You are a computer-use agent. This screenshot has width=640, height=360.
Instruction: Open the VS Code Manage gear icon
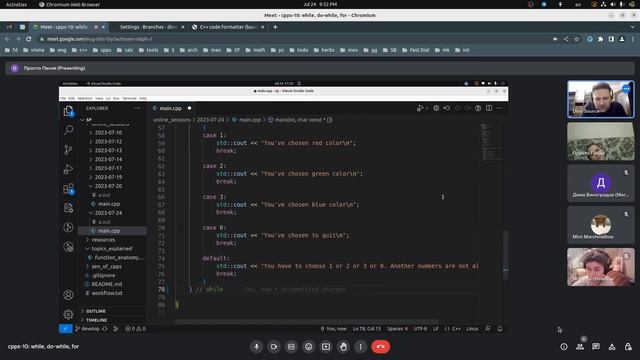[68, 314]
